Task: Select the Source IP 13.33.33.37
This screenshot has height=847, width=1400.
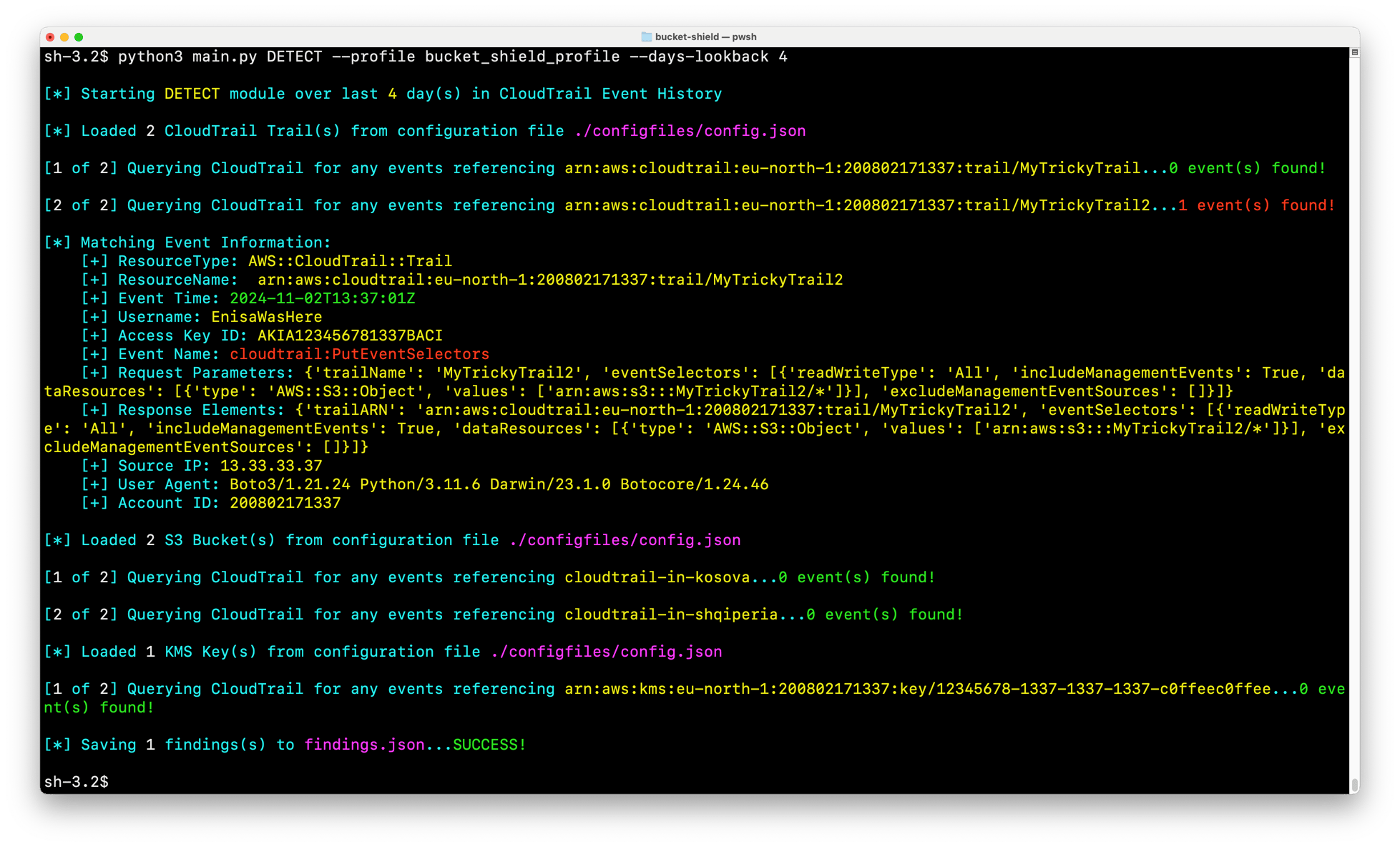Action: point(270,465)
